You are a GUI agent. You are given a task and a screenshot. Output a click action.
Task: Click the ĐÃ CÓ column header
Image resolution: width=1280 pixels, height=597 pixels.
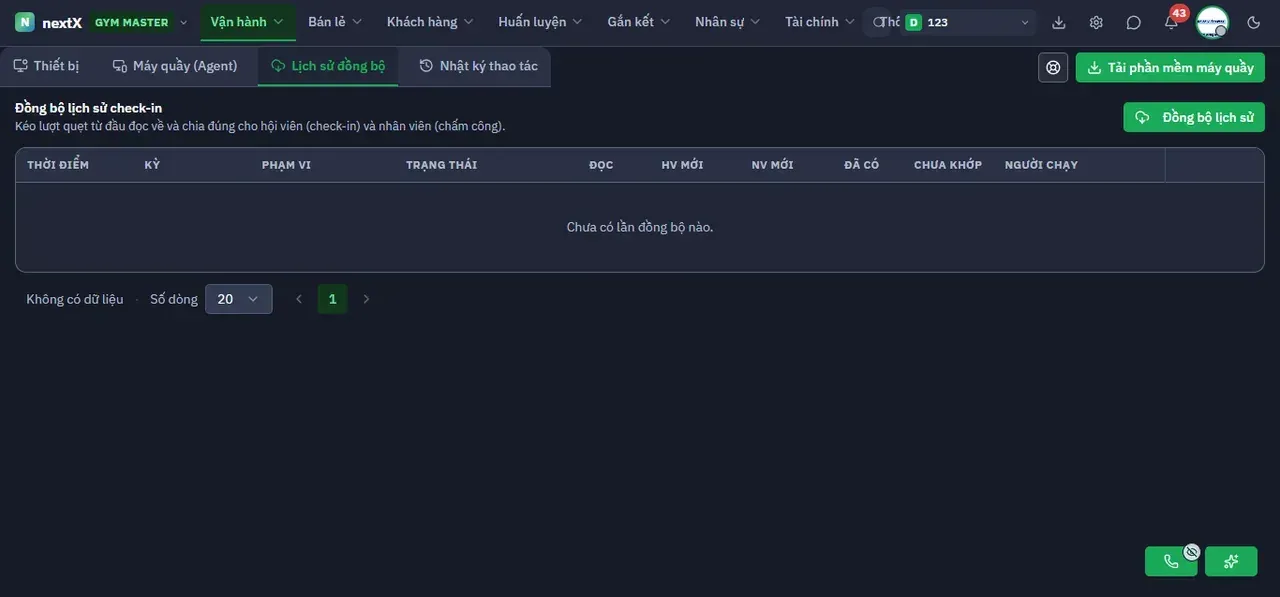tap(861, 165)
